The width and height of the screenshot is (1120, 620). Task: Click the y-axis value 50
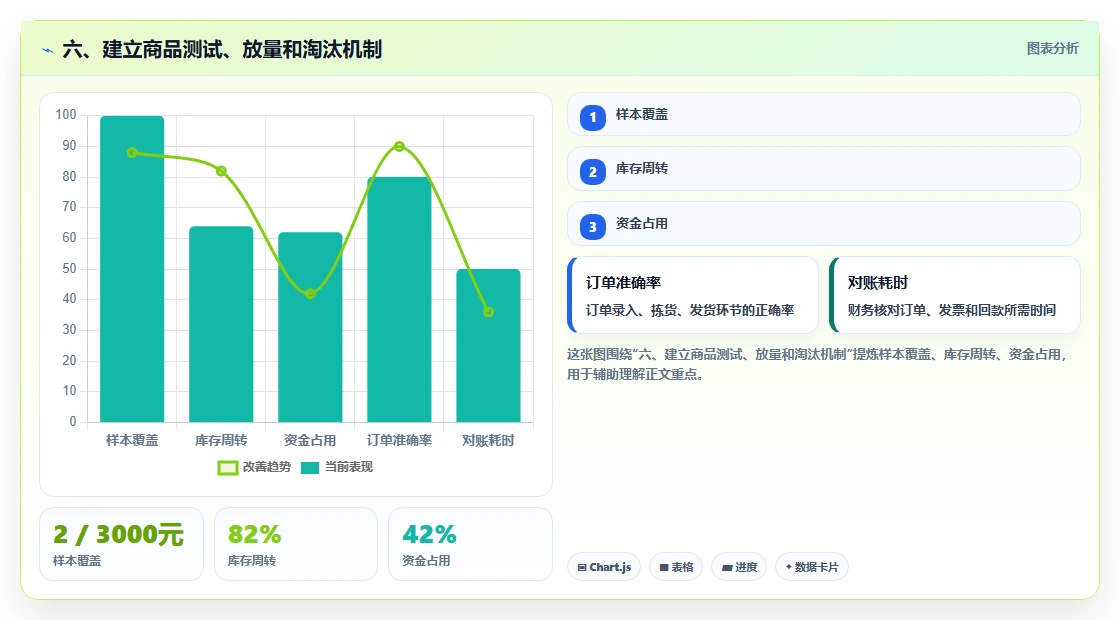(x=69, y=269)
